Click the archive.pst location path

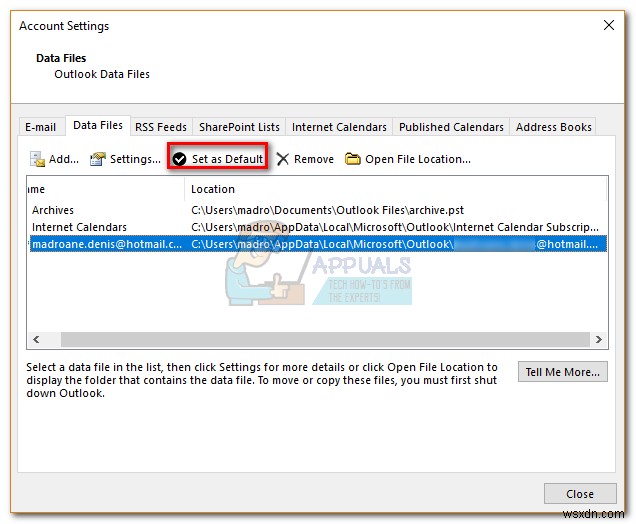pos(327,210)
